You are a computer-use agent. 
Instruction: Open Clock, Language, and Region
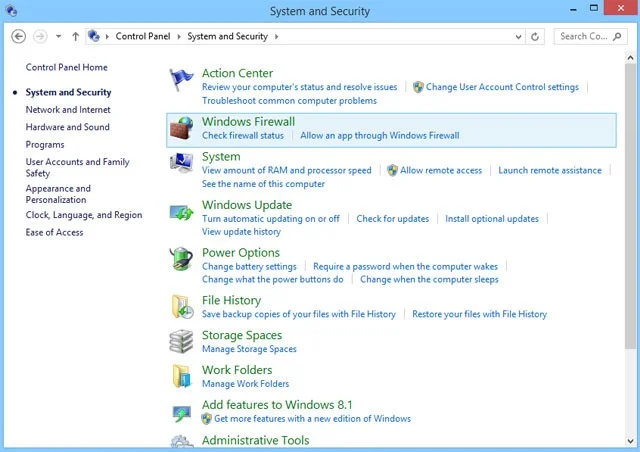point(84,215)
